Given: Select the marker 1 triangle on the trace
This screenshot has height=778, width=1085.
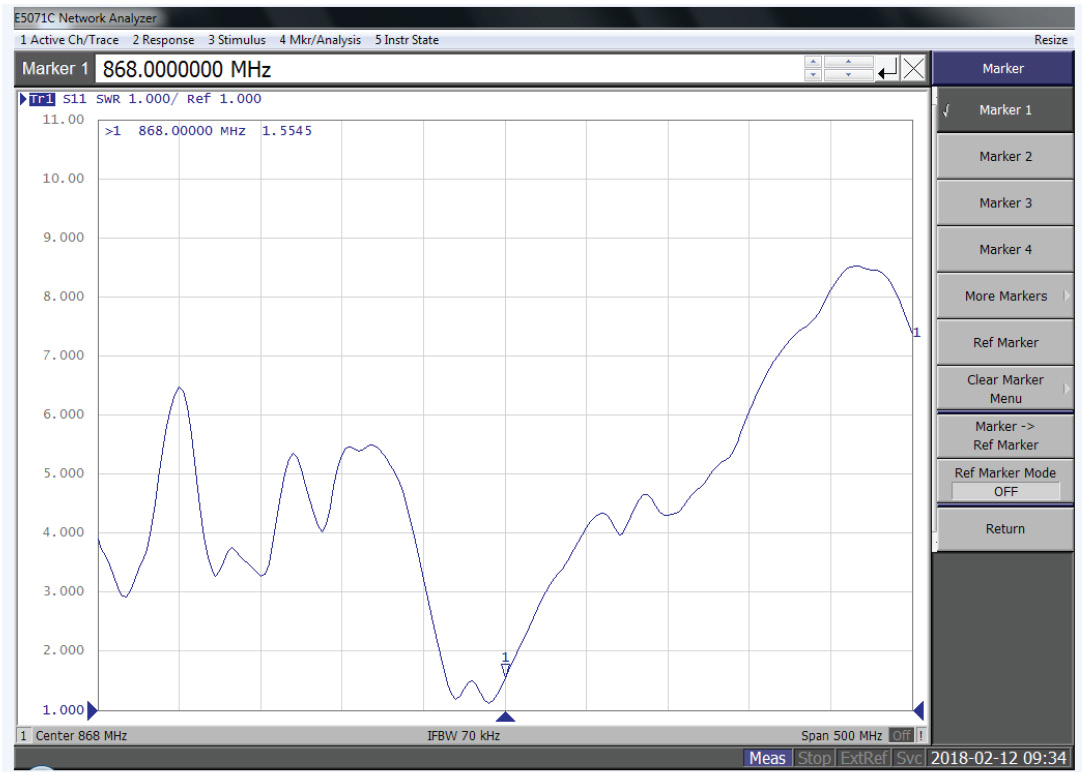Looking at the screenshot, I should coord(505,668).
